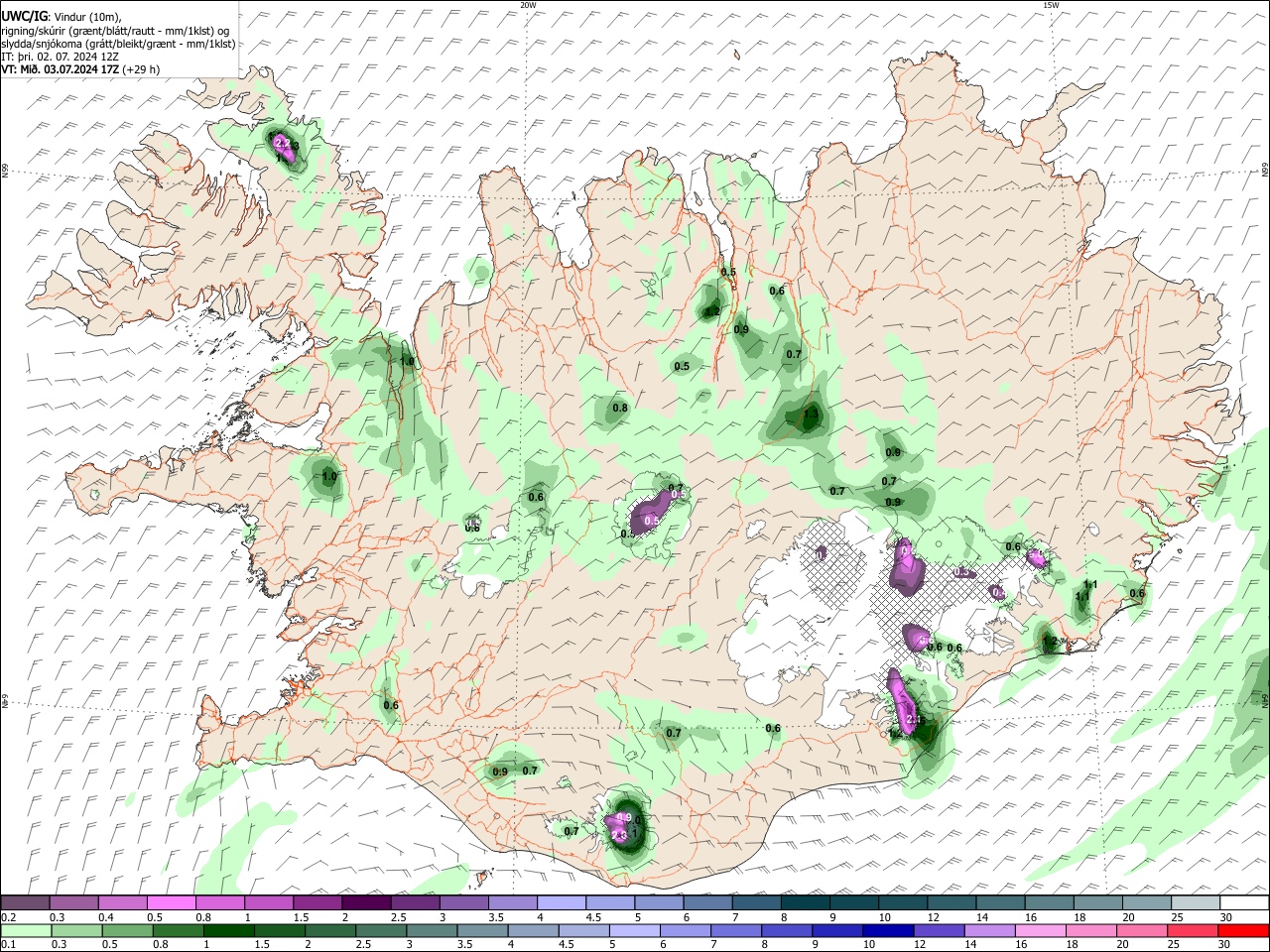Click the bright magenta 0.5 swatch in sleet/snow scale
The image size is (1270, 952).
(171, 902)
